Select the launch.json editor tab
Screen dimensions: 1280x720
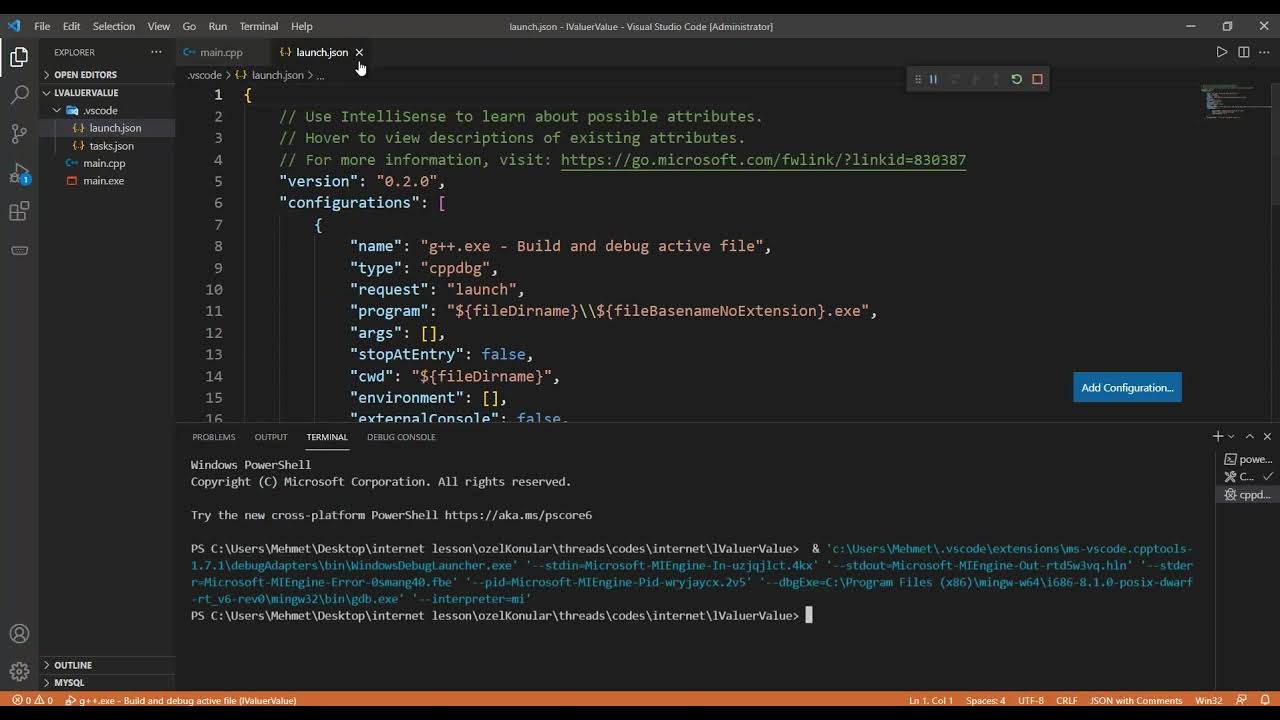[321, 52]
